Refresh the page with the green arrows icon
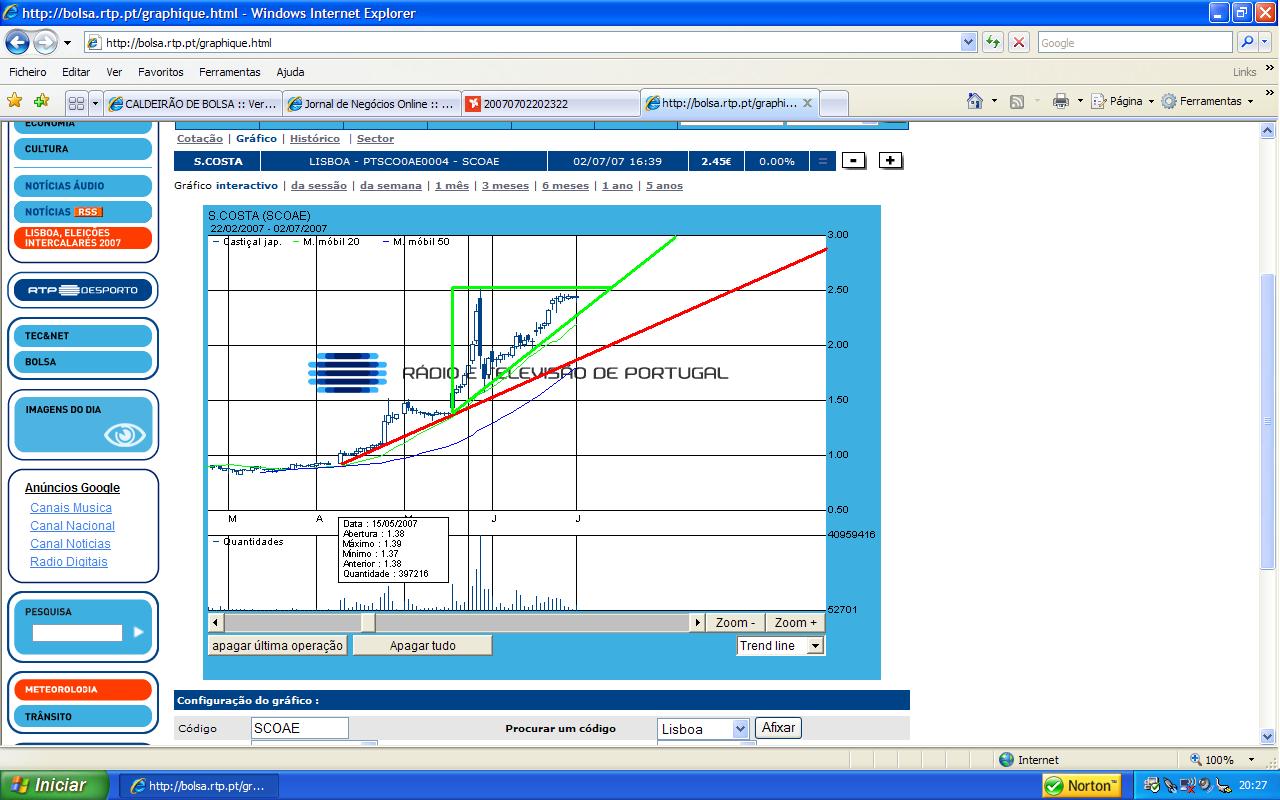 coord(992,42)
